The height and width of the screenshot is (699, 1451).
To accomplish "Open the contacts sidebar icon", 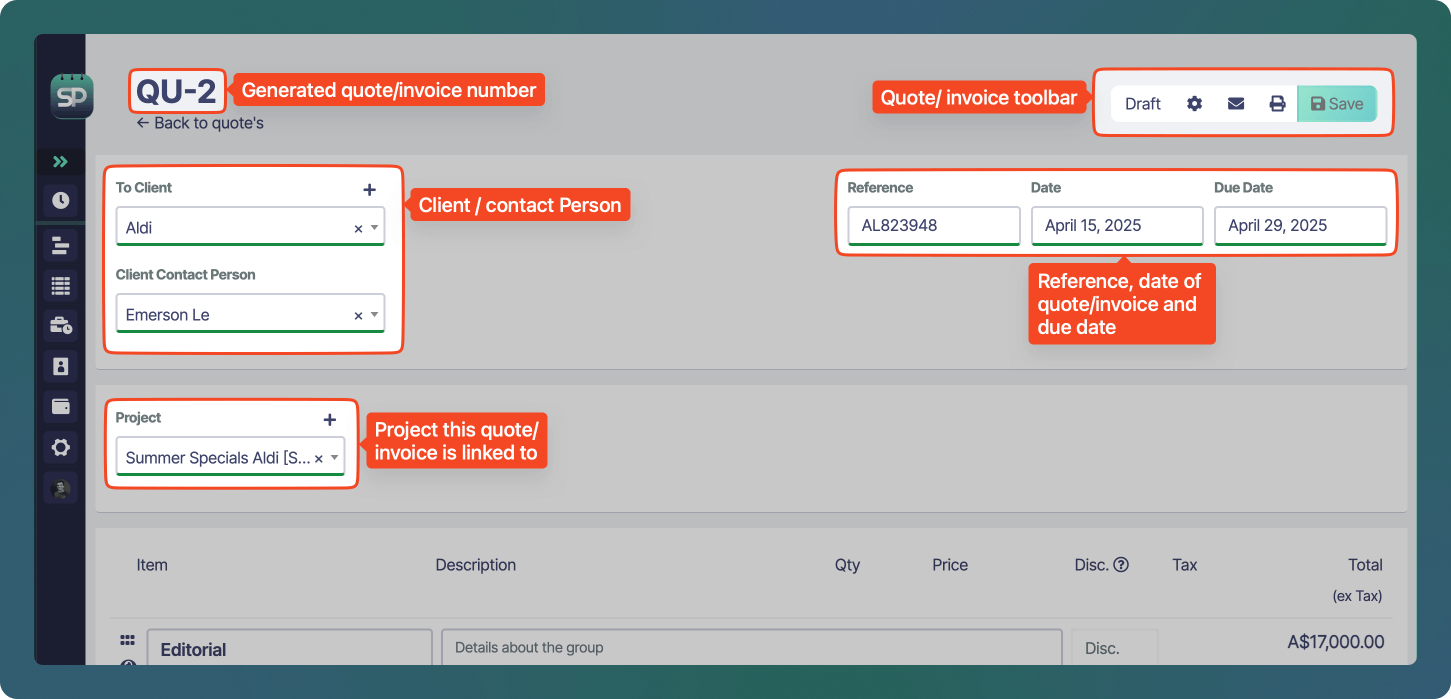I will pos(61,366).
